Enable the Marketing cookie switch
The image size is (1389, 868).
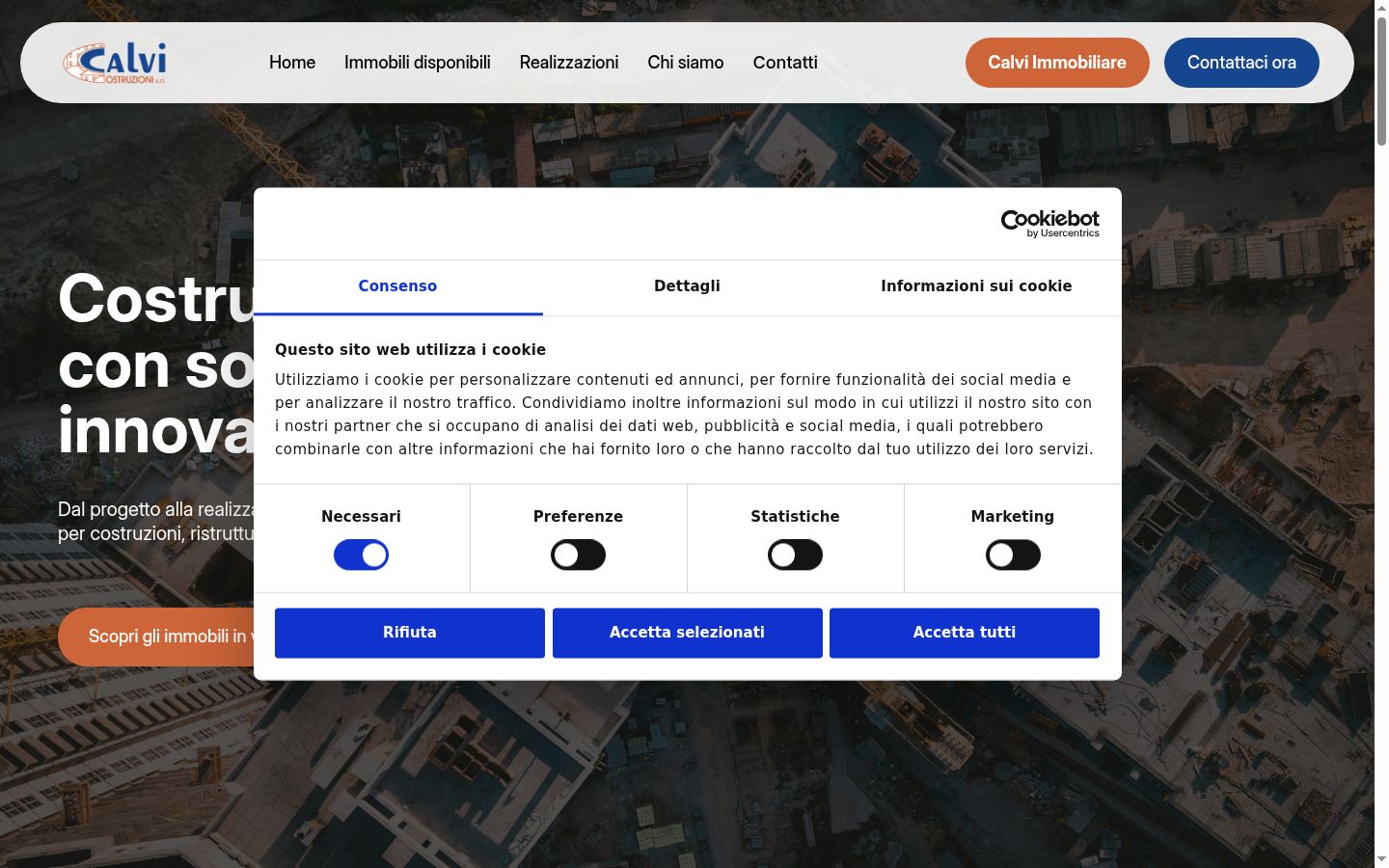click(x=1013, y=555)
